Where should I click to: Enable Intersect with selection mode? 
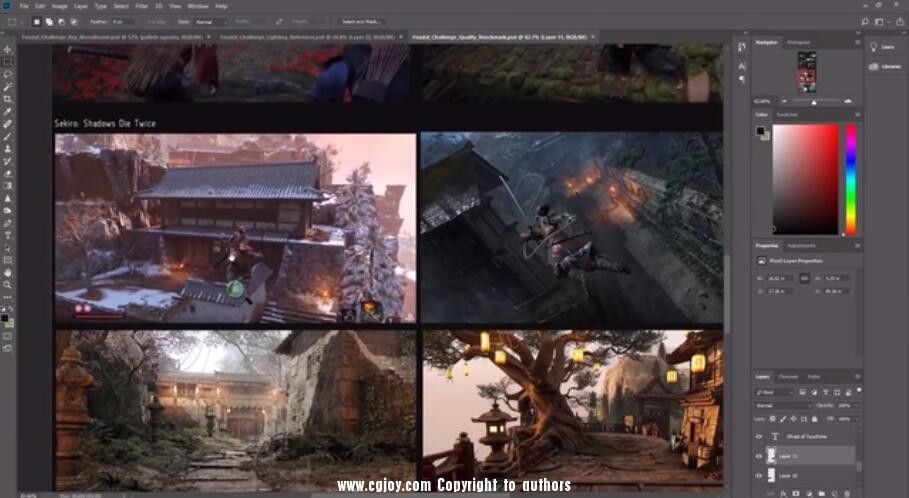click(74, 21)
